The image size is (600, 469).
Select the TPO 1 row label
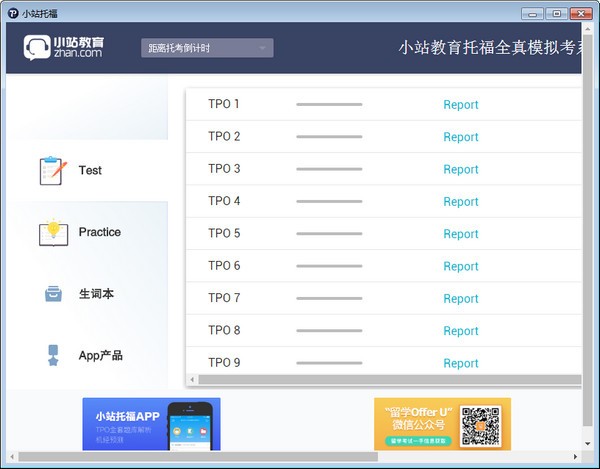[x=224, y=104]
